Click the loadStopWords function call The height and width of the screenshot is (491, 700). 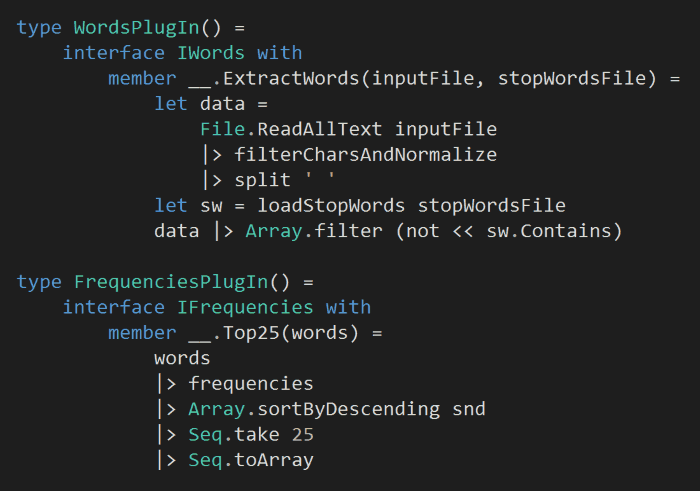coord(331,205)
